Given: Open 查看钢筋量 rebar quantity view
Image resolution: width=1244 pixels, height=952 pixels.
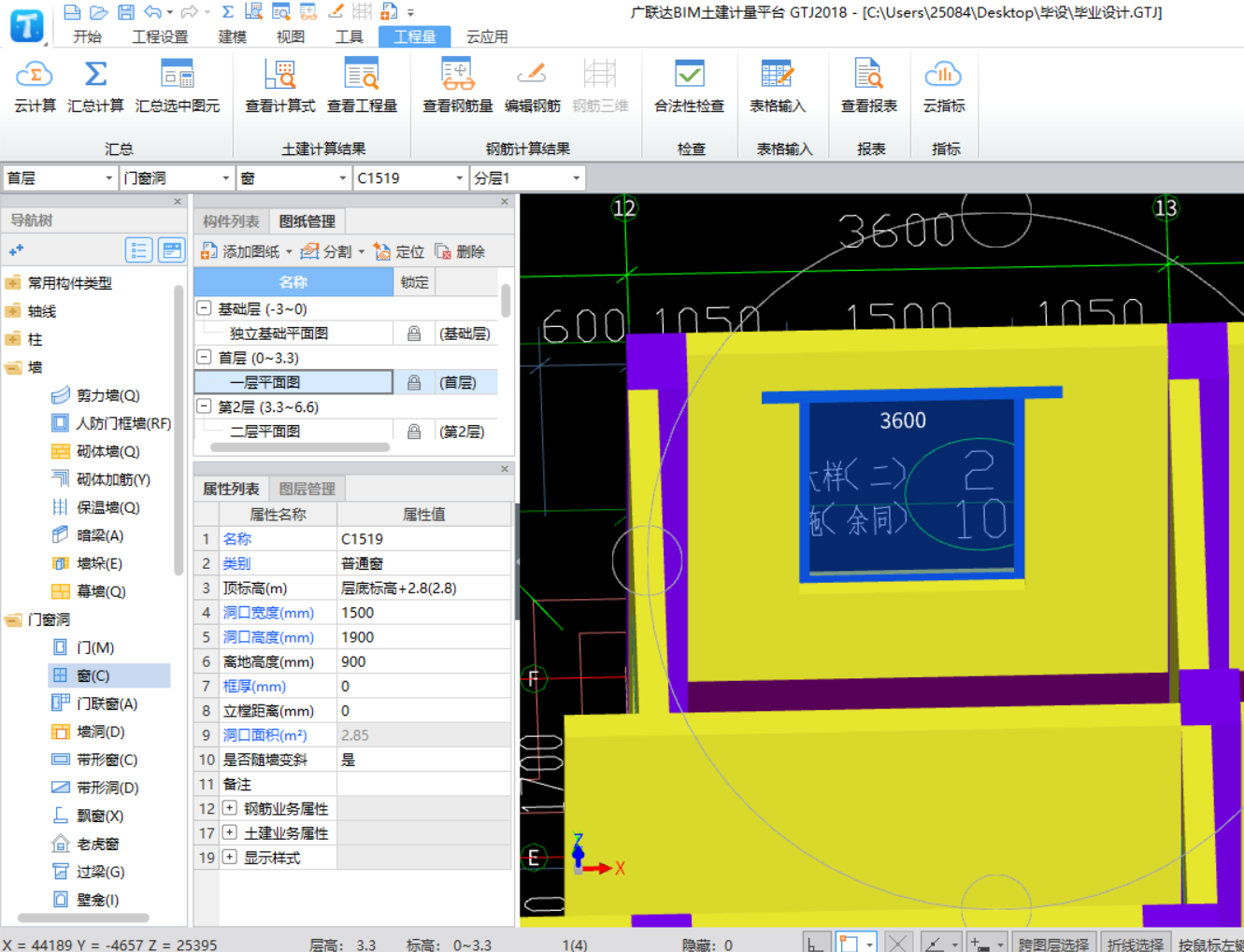Looking at the screenshot, I should (x=457, y=87).
